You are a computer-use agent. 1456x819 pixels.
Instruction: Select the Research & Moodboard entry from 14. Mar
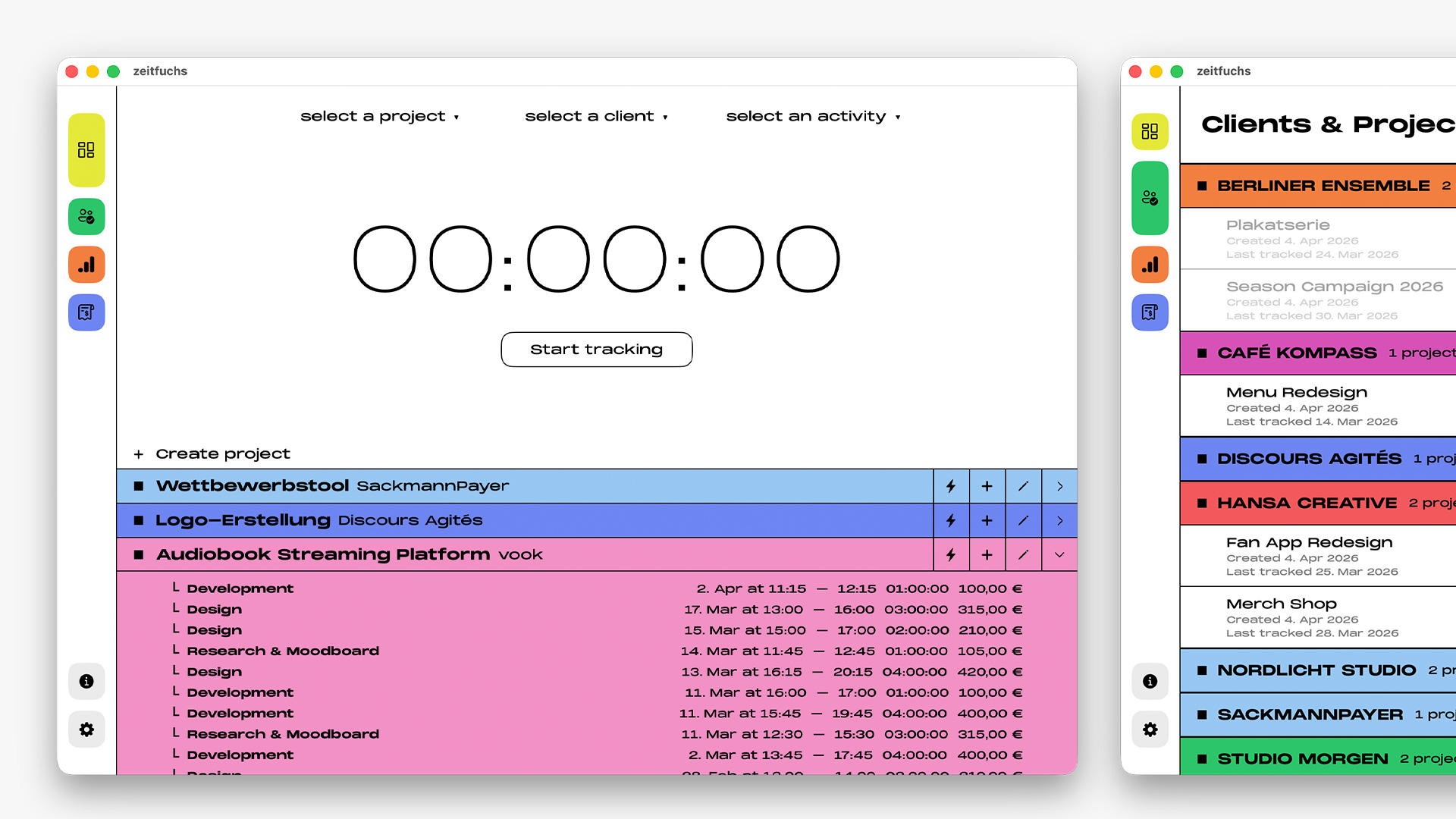283,651
